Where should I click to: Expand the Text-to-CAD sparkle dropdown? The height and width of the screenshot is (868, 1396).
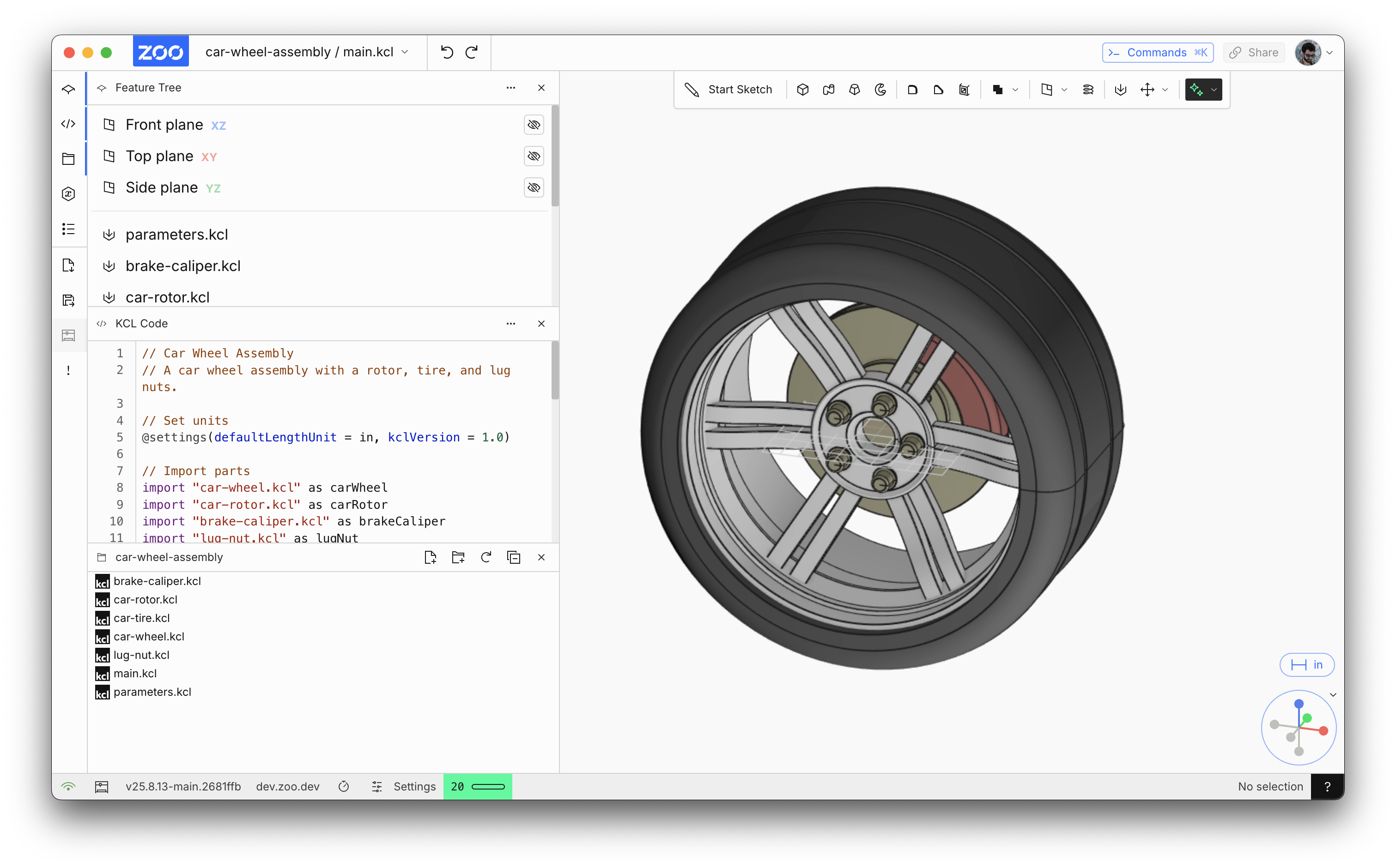pos(1214,90)
